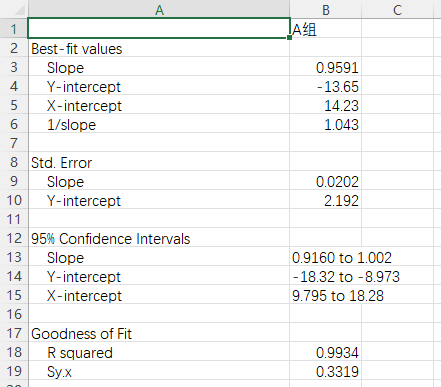Select column A header

click(x=159, y=10)
